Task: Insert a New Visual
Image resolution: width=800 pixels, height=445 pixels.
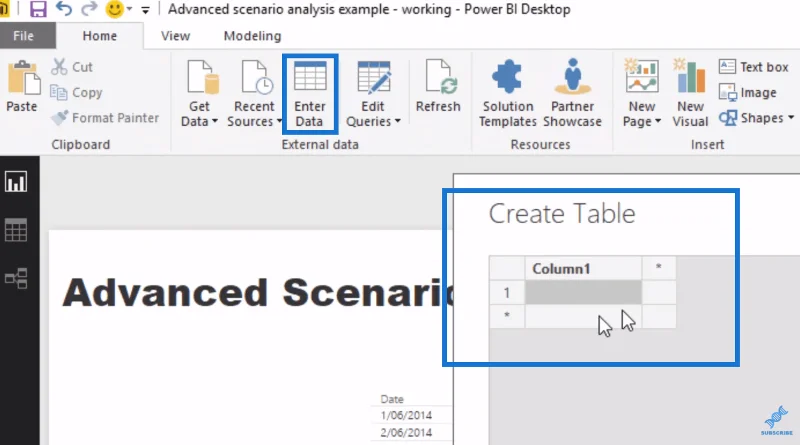Action: 690,93
